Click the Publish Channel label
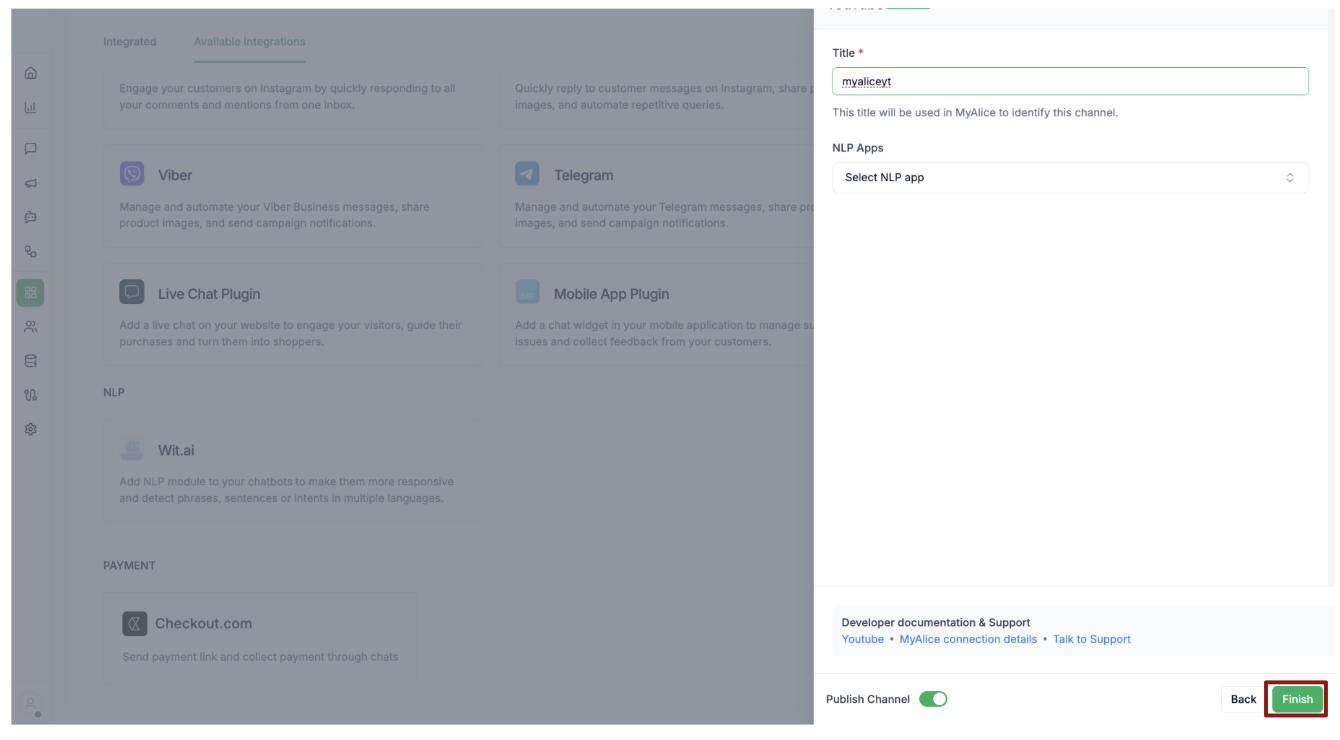Viewport: 1340px width, 740px height. [868, 699]
